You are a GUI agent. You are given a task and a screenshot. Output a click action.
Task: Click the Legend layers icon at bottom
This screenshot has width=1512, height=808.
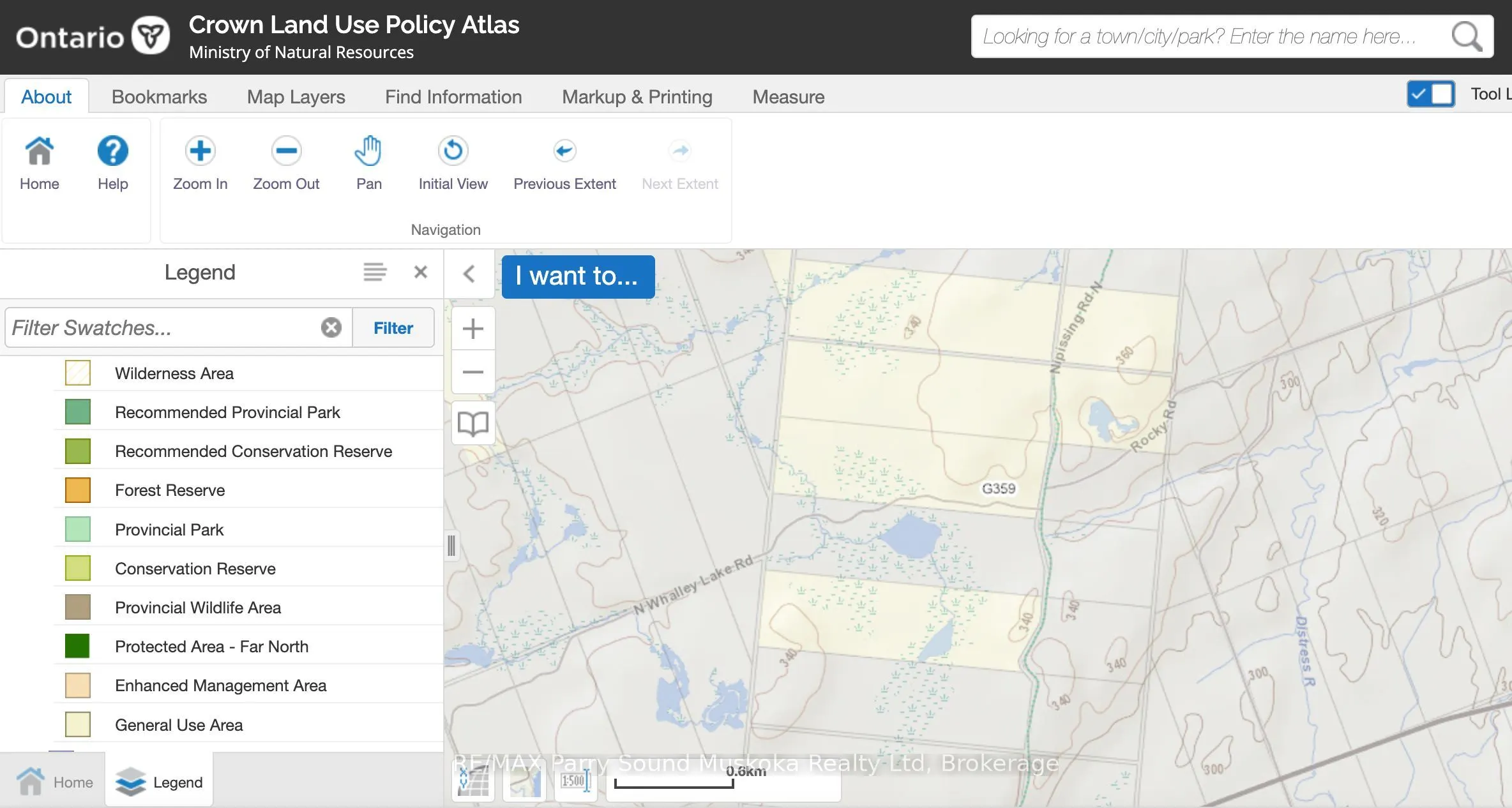[130, 782]
